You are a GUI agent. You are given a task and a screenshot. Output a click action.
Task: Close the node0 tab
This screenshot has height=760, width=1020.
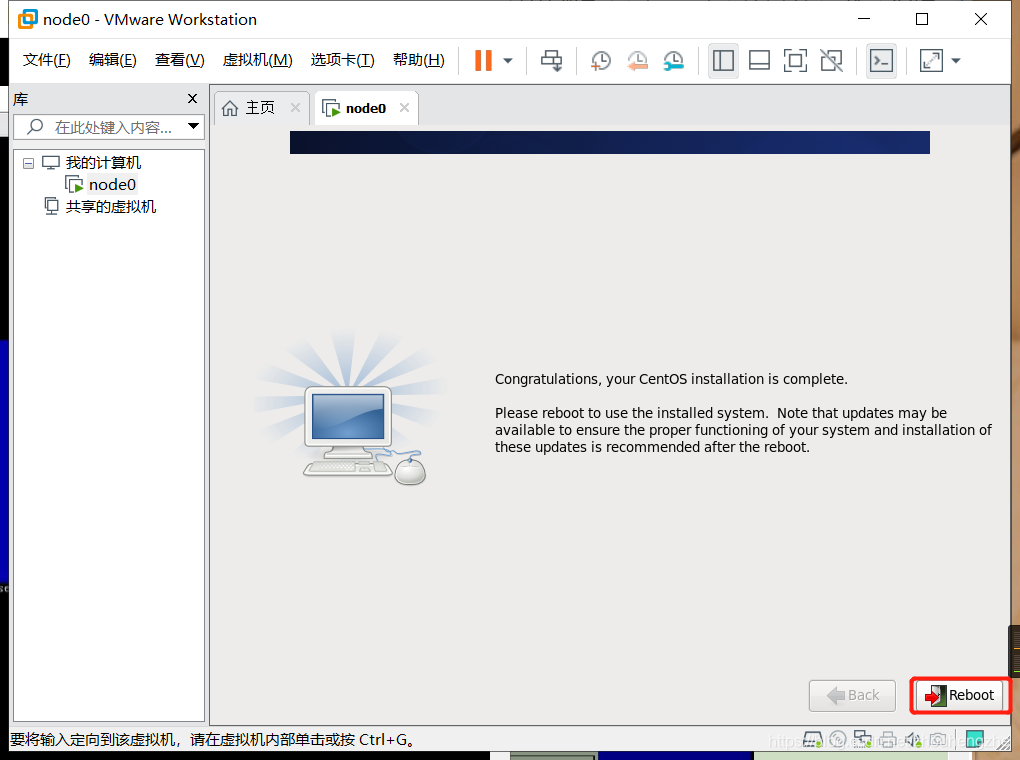click(x=405, y=107)
